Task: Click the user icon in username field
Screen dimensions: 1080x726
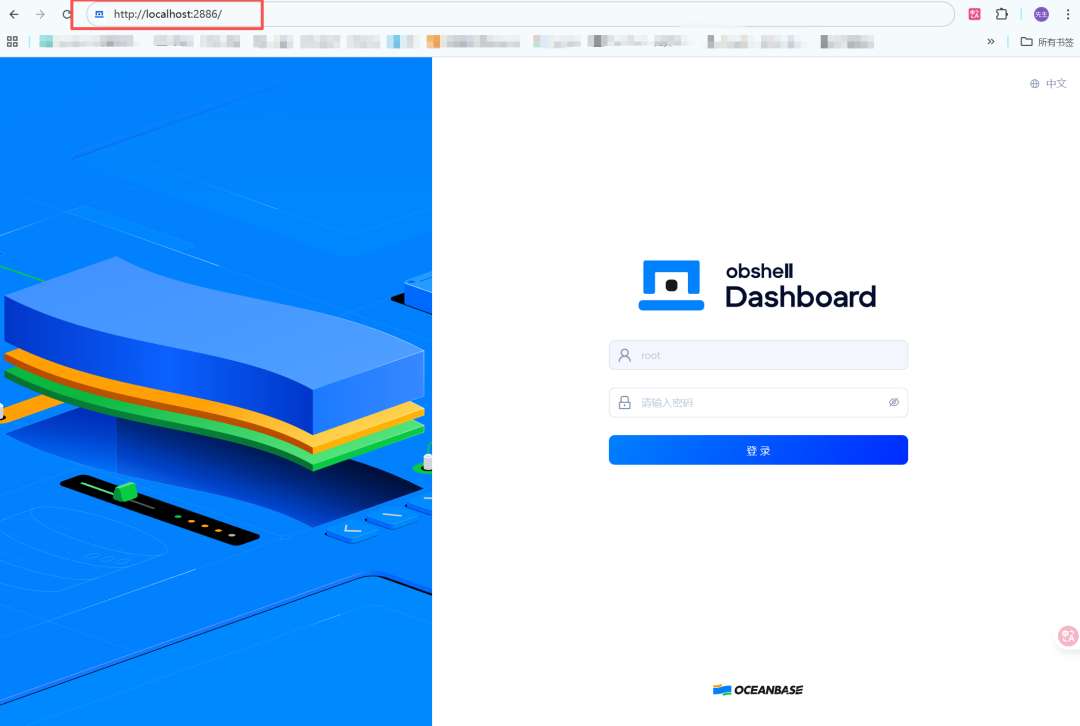Action: tap(625, 355)
